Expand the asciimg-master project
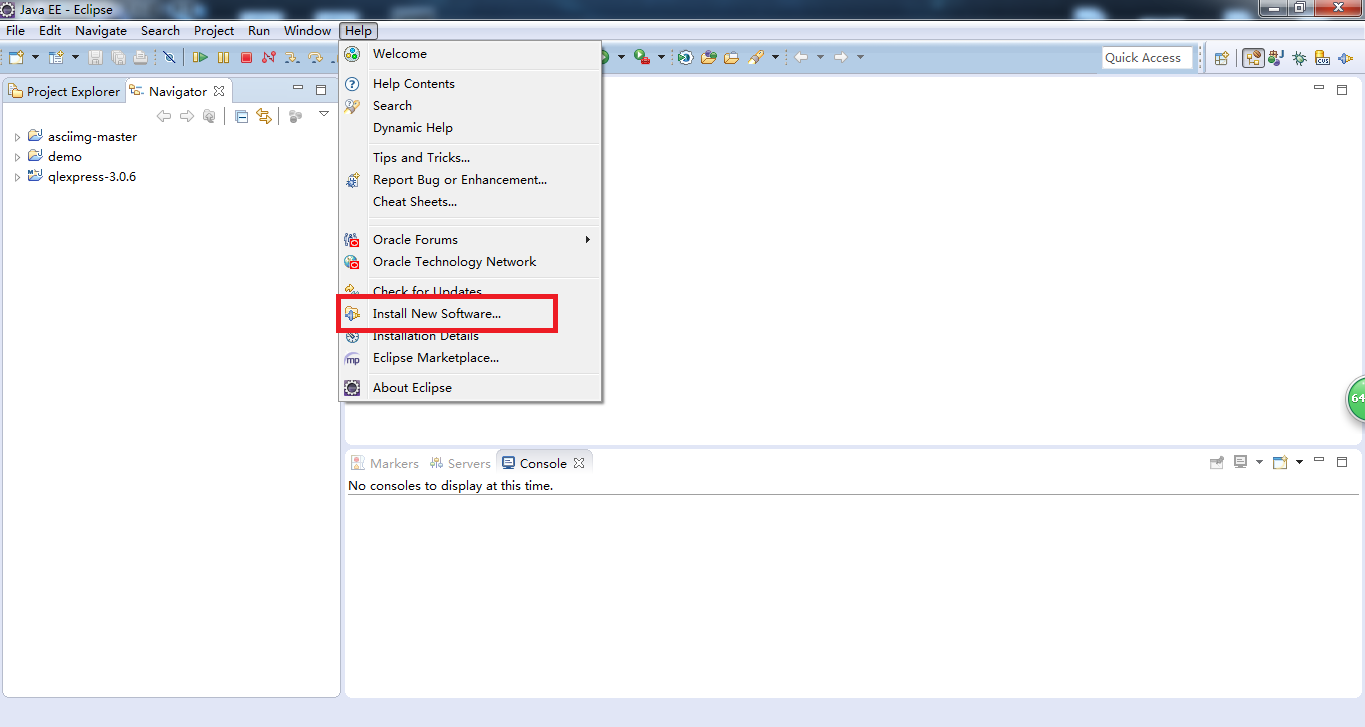Image resolution: width=1365 pixels, height=727 pixels. click(17, 137)
